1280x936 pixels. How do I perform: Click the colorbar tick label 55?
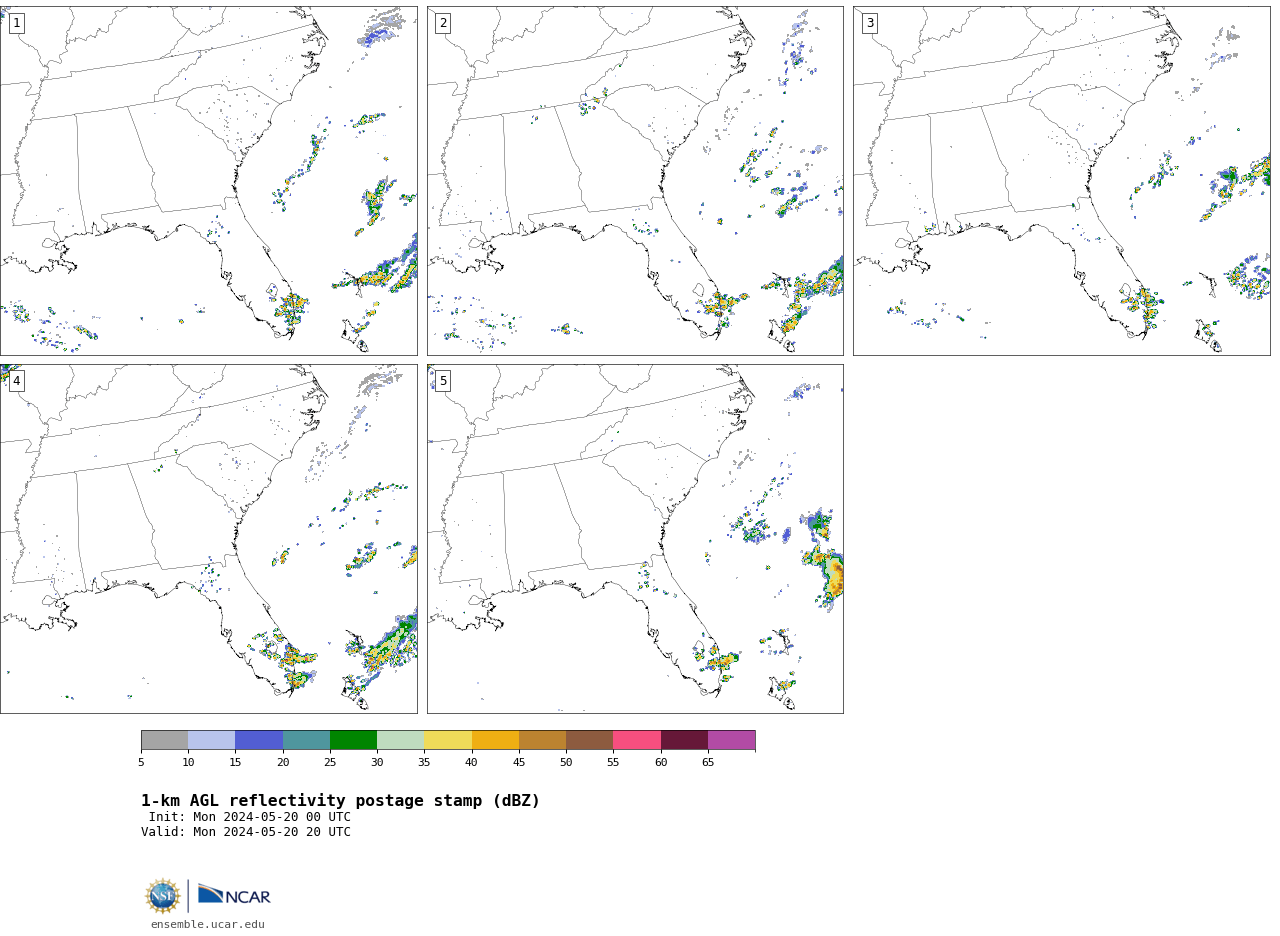click(613, 763)
